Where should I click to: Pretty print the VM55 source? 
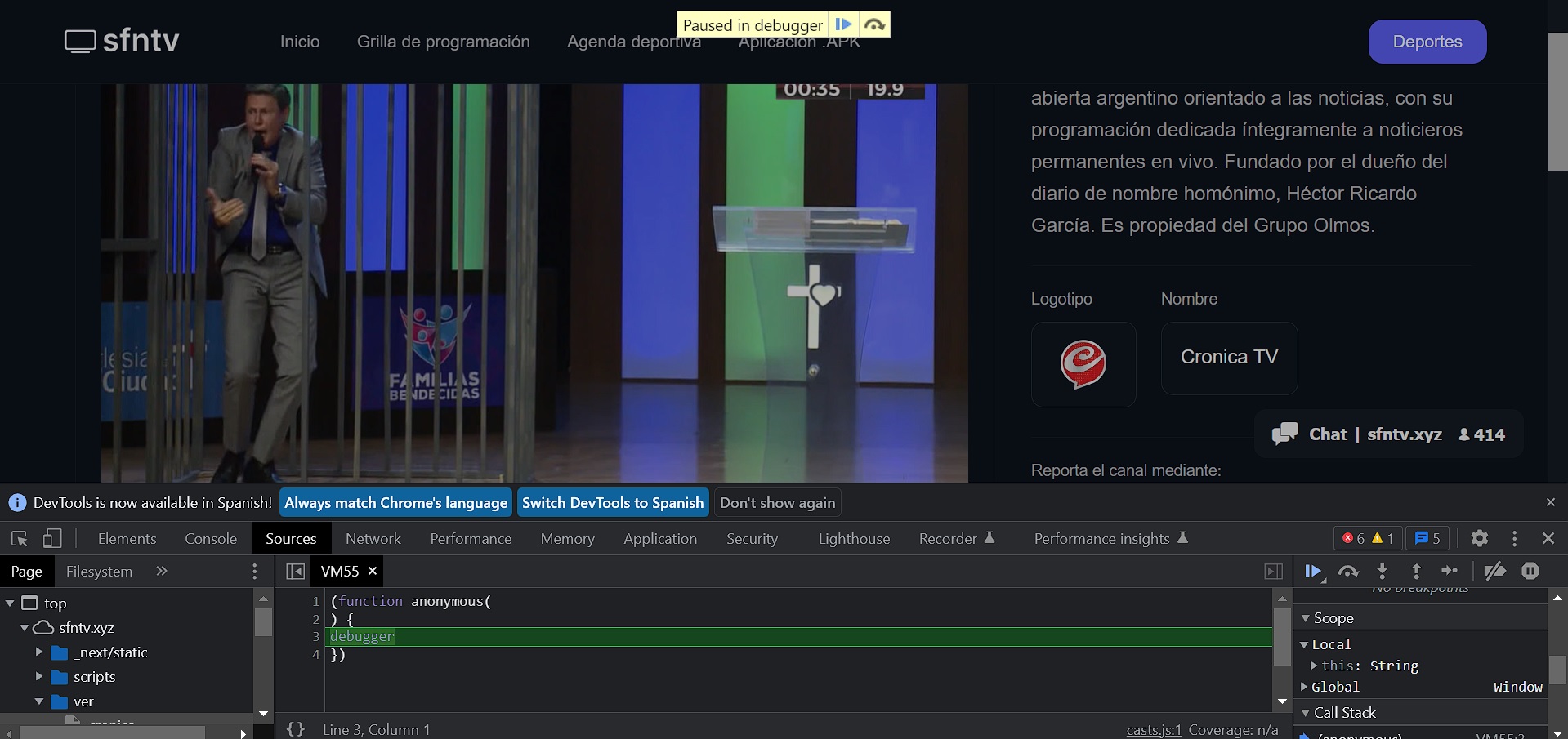[296, 729]
